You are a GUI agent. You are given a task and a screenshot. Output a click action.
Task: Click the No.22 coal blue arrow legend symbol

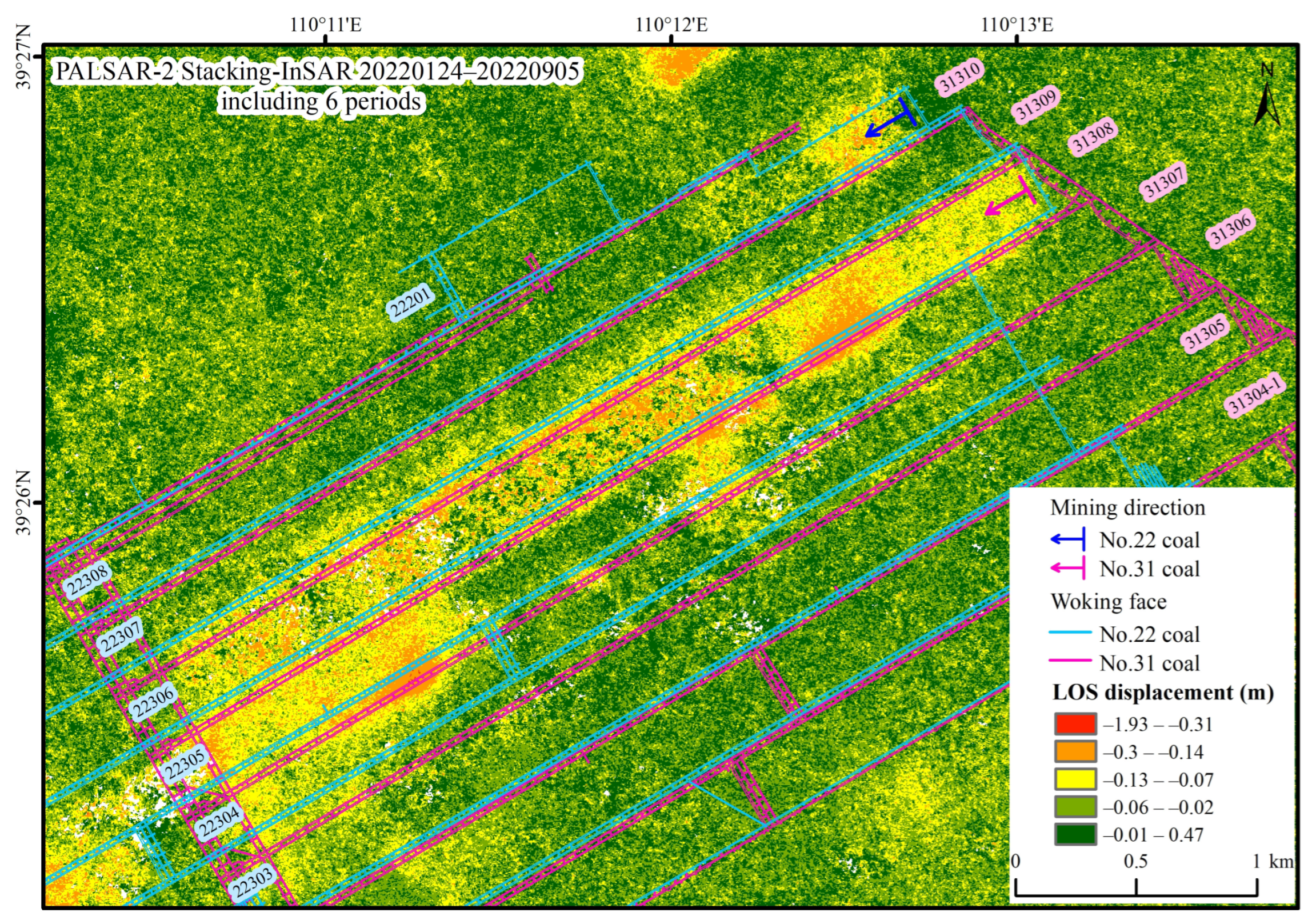pyautogui.click(x=1068, y=539)
